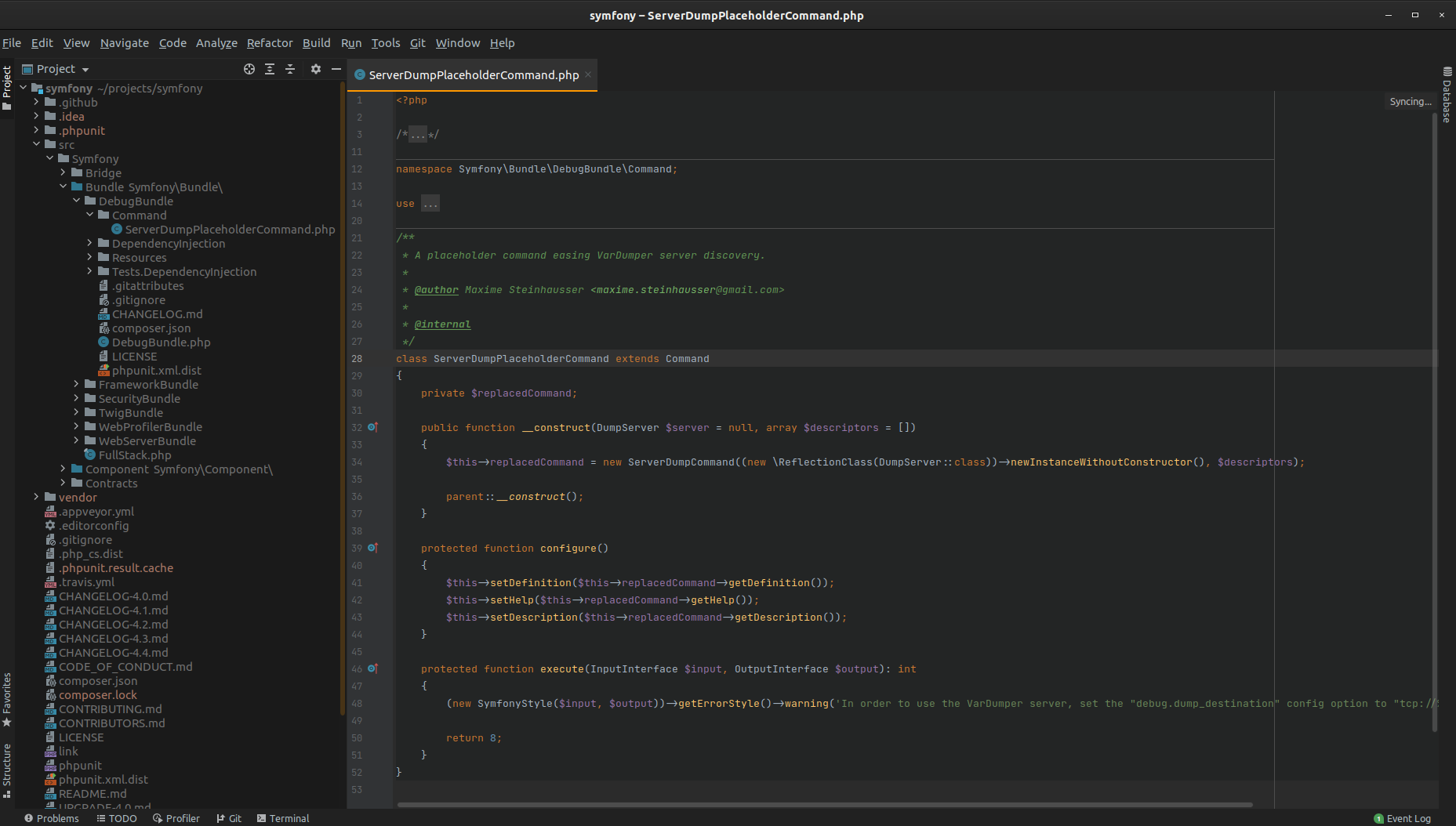Click the Project tree vertical scrollbar
Viewport: 1456px width, 826px height.
[x=343, y=400]
